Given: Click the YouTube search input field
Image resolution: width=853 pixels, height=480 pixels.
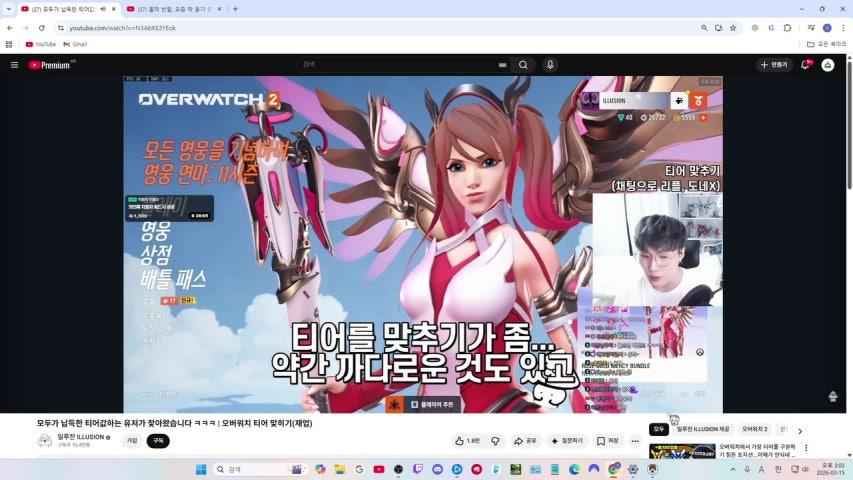Looking at the screenshot, I should pyautogui.click(x=400, y=65).
